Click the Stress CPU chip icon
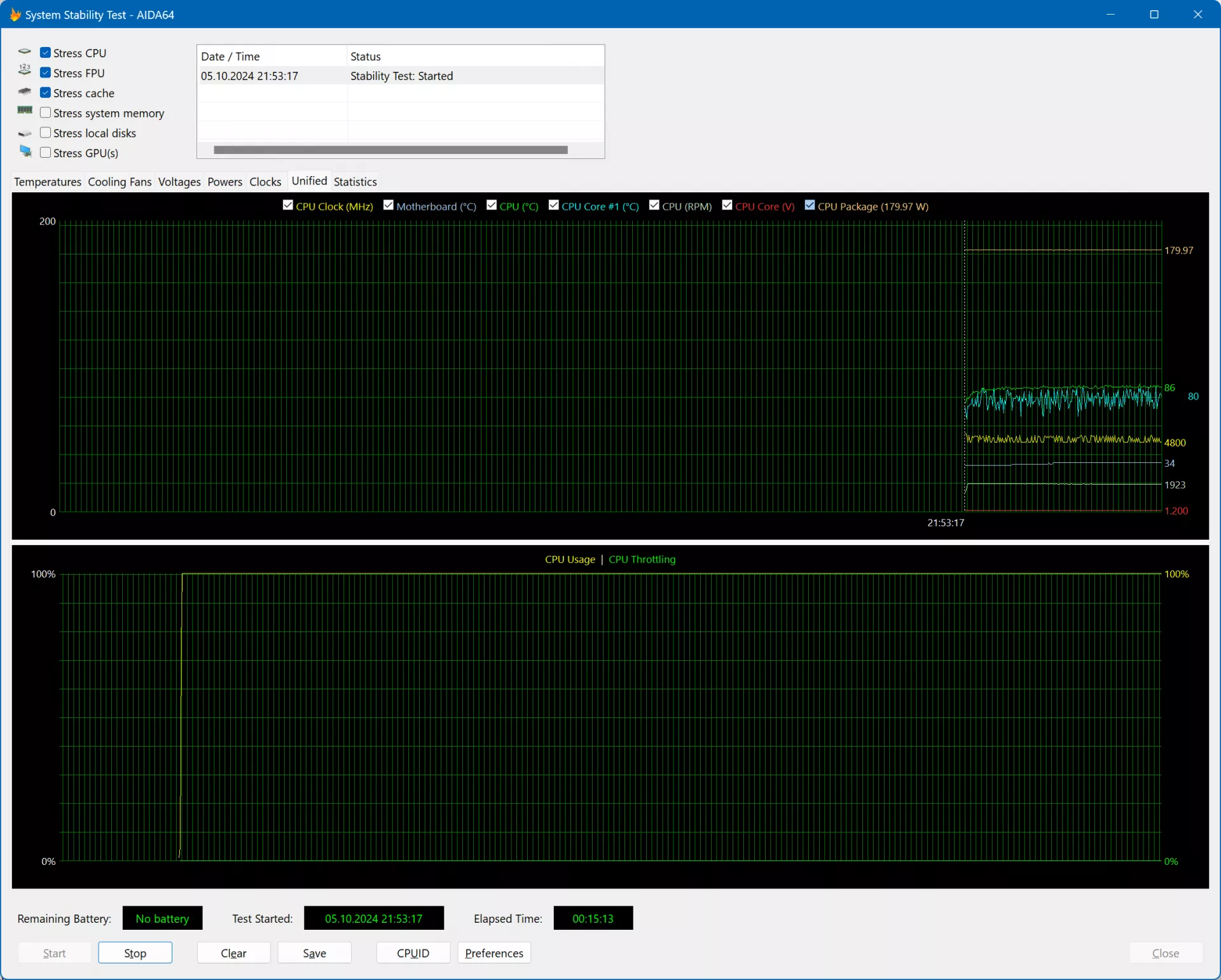The width and height of the screenshot is (1221, 980). tap(25, 52)
